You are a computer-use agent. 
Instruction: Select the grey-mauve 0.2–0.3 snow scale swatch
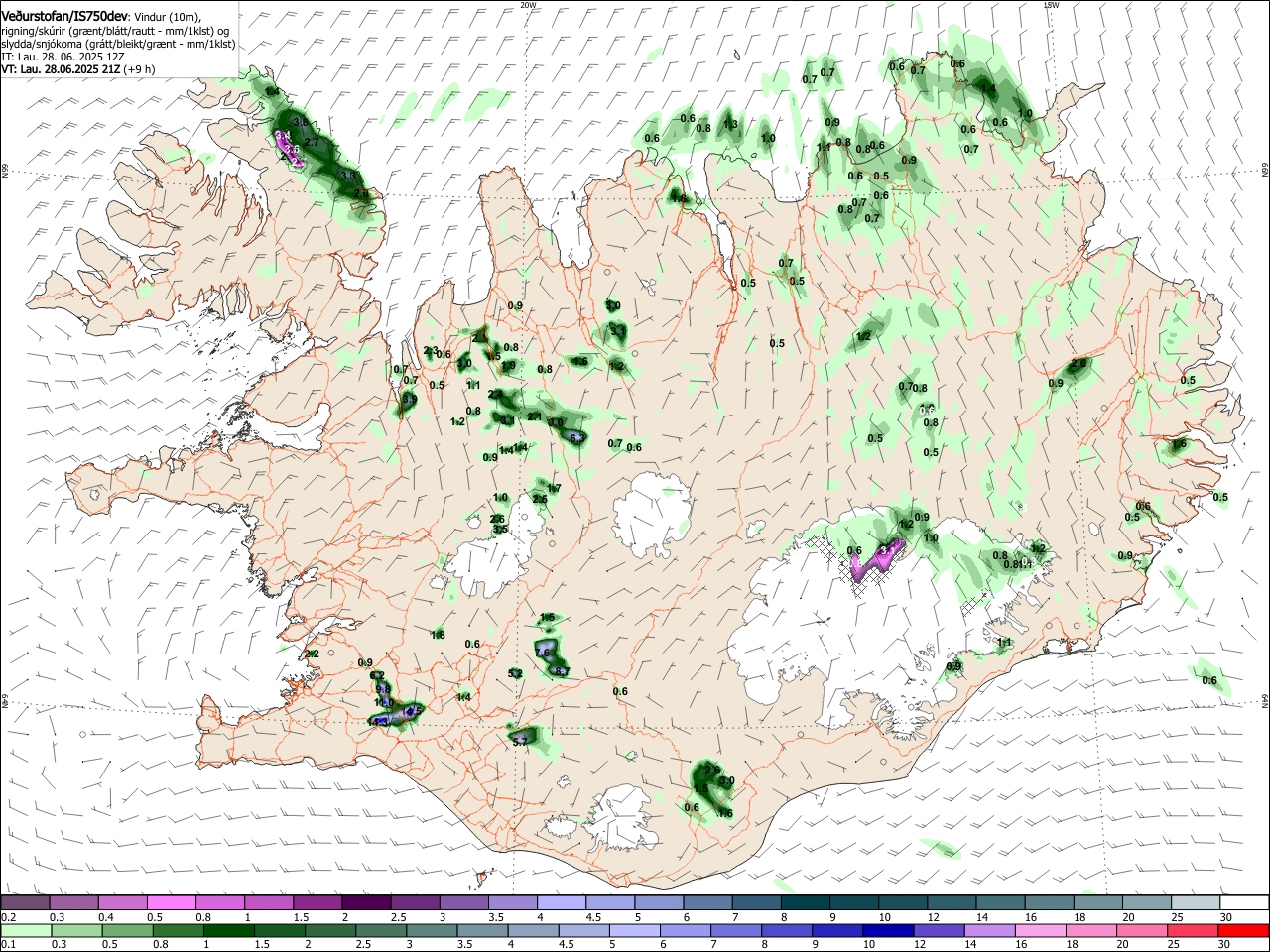pos(25,902)
